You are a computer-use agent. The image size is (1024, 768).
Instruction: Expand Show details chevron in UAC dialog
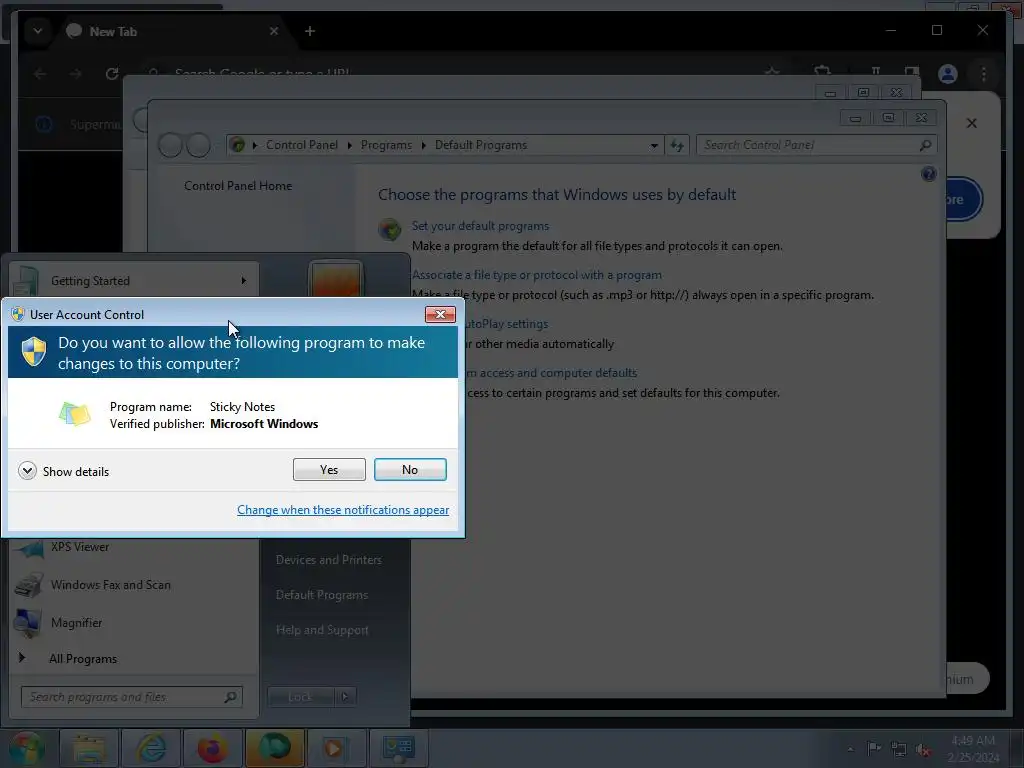[x=27, y=471]
